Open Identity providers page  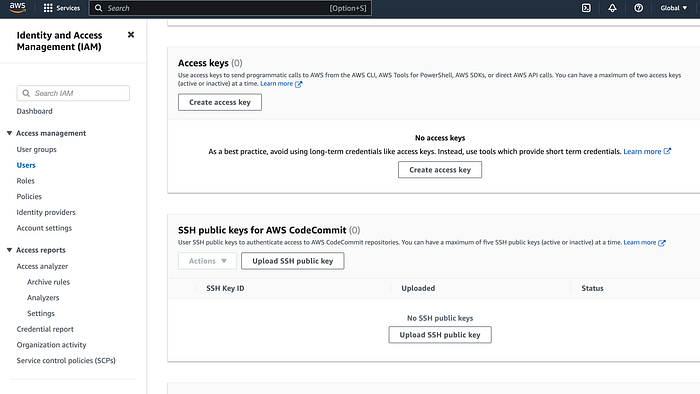(x=46, y=212)
